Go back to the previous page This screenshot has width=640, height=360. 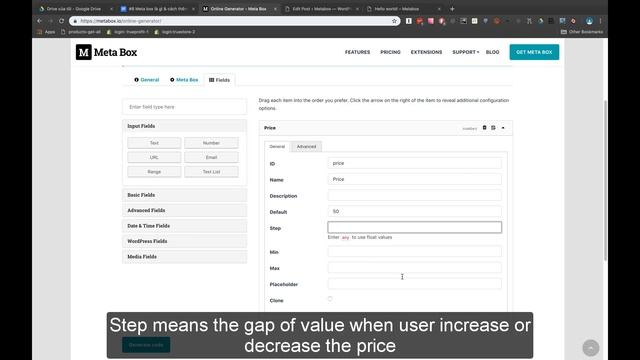tap(40, 21)
